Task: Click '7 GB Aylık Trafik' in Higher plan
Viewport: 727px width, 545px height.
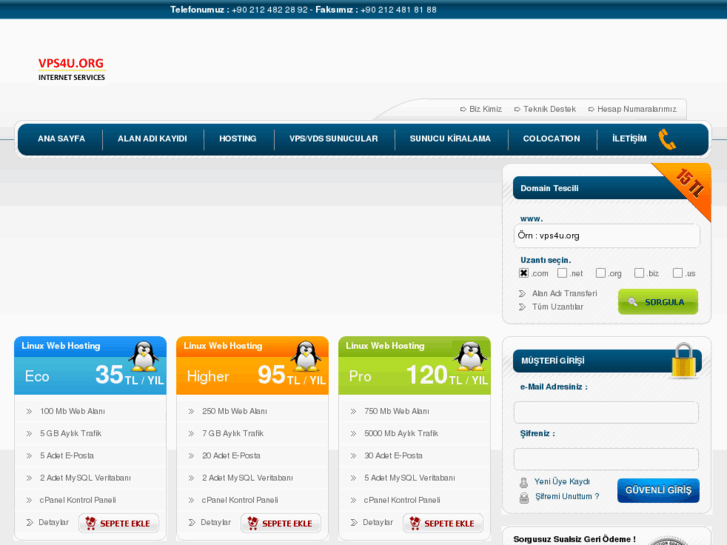Action: pyautogui.click(x=233, y=434)
